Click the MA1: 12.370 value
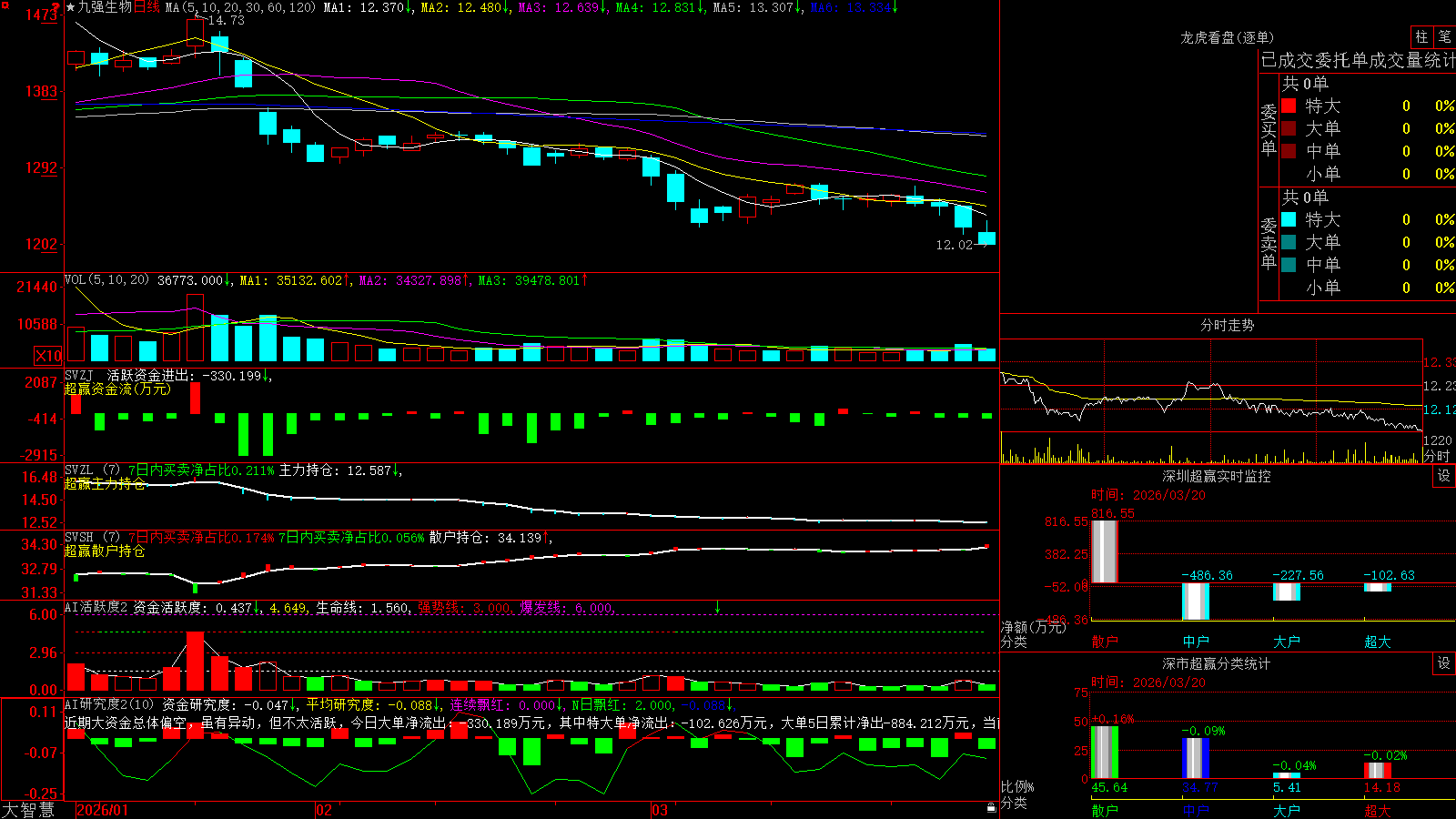Viewport: 1456px width, 819px height. click(x=364, y=7)
